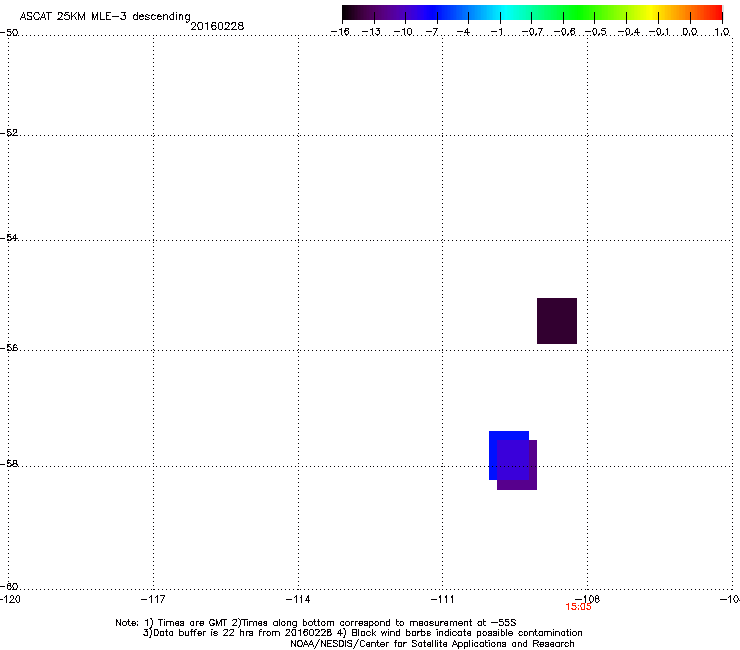
Task: Click the colorbar label -1
Action: pos(496,32)
